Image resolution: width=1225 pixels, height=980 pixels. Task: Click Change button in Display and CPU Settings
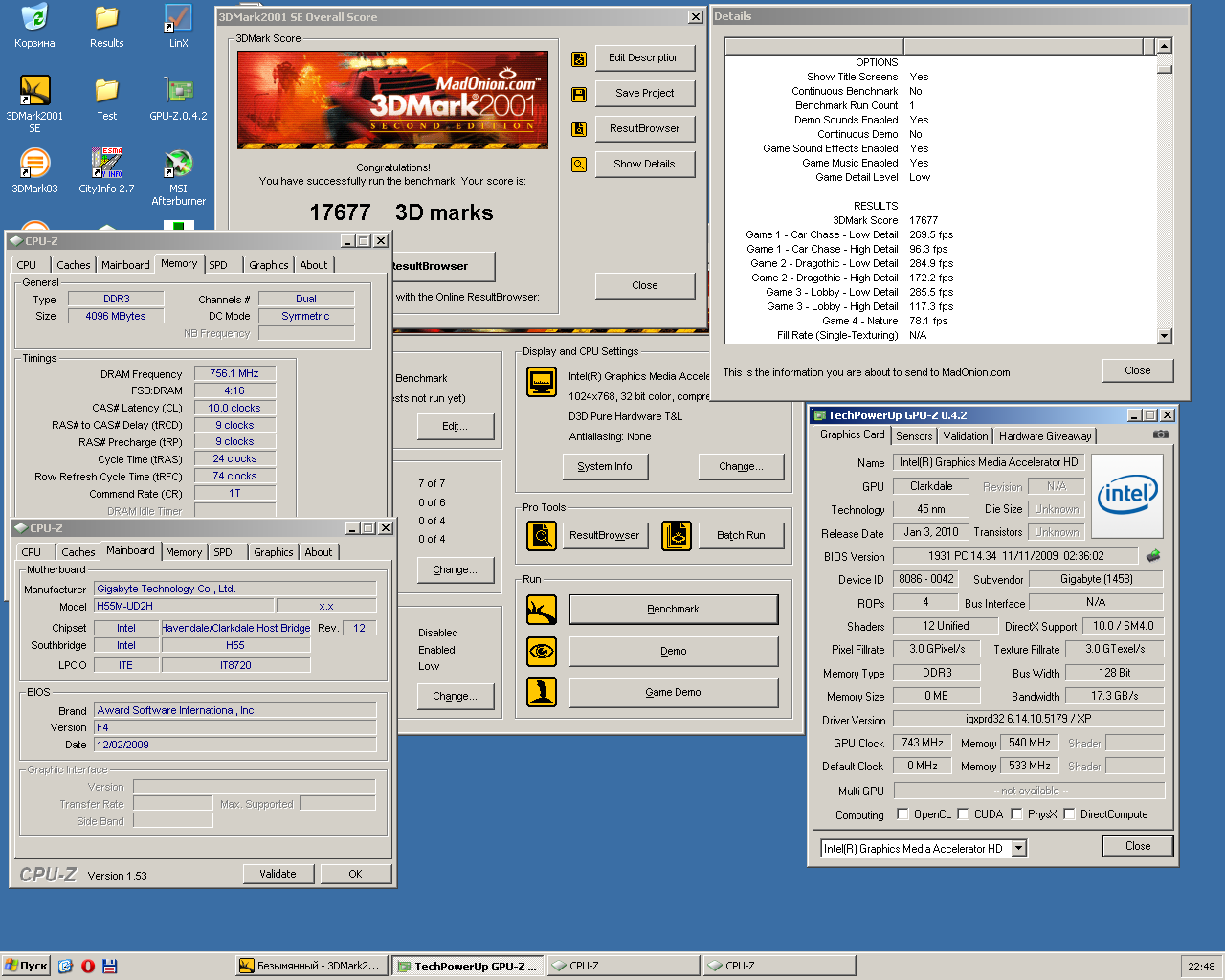click(741, 467)
